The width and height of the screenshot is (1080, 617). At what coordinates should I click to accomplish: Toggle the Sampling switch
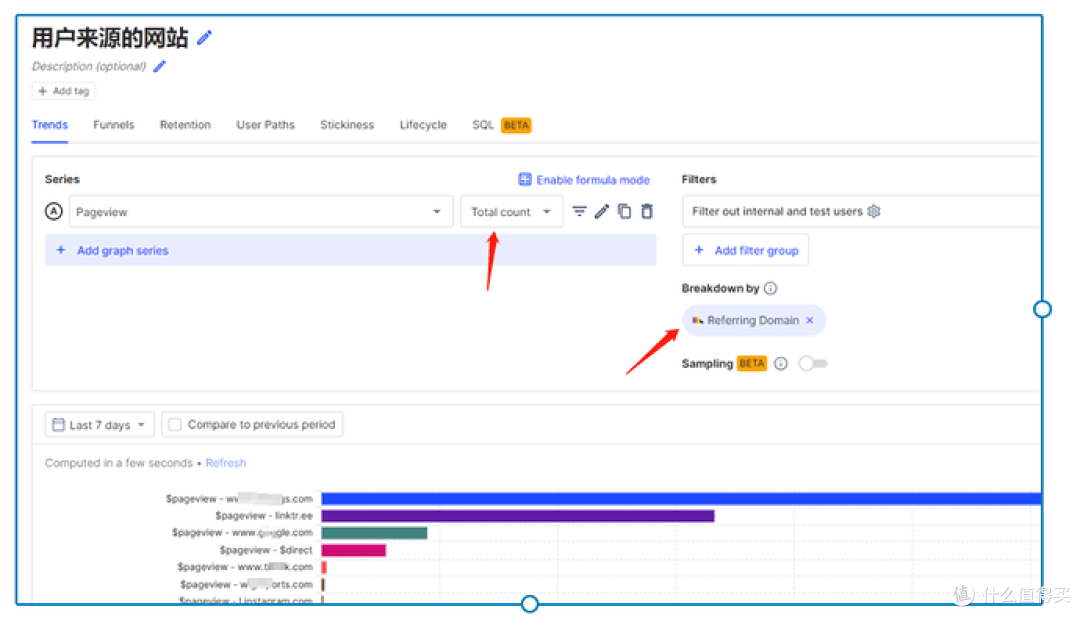click(813, 364)
